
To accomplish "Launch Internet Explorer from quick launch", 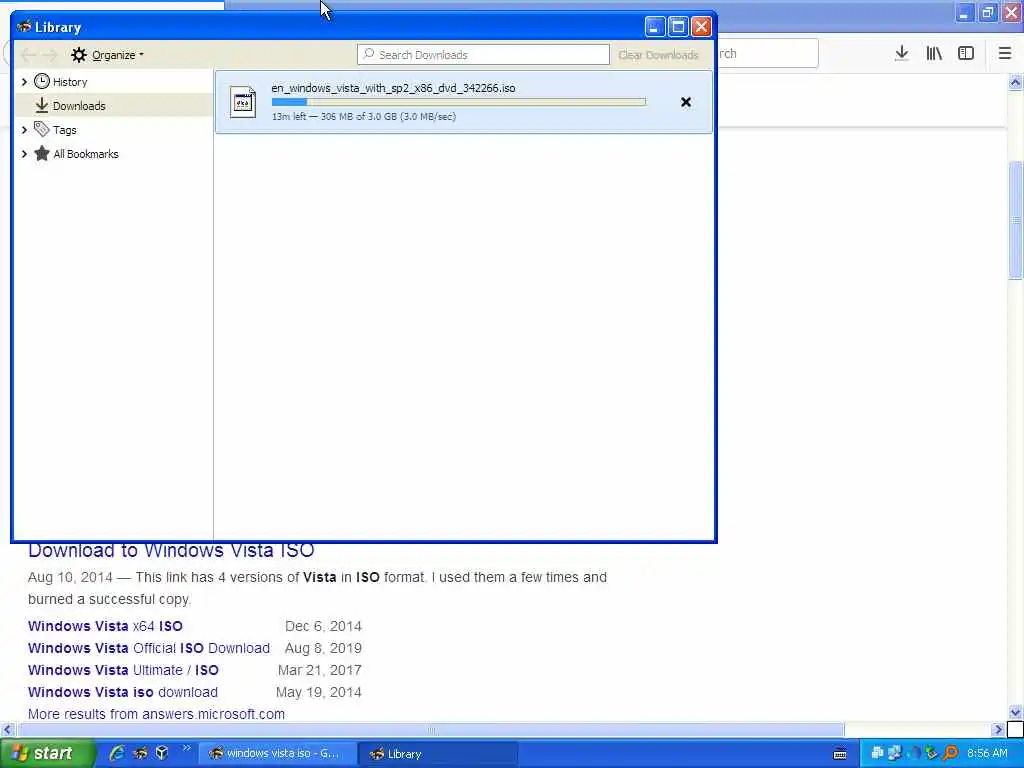I will coord(118,754).
